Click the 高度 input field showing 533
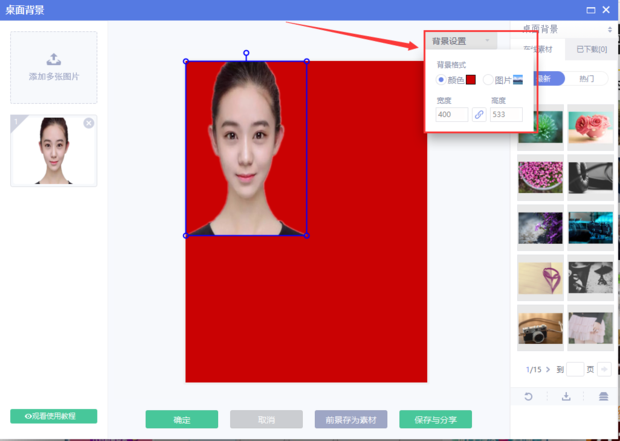 pyautogui.click(x=506, y=115)
